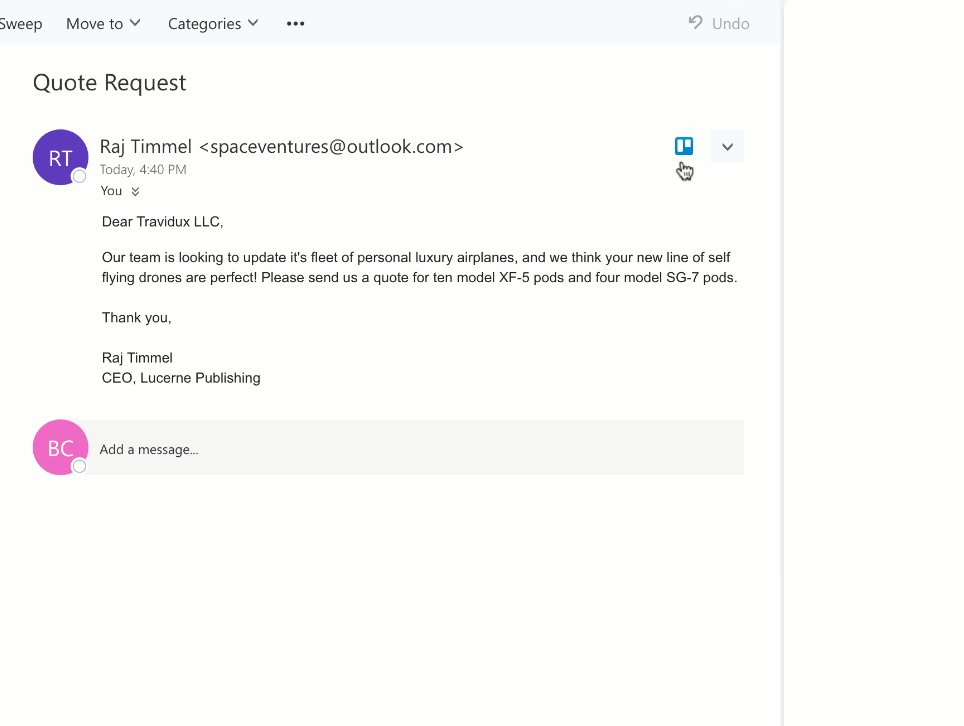This screenshot has width=964, height=726.
Task: Open message actions chevron beside Trello icon
Action: (727, 147)
